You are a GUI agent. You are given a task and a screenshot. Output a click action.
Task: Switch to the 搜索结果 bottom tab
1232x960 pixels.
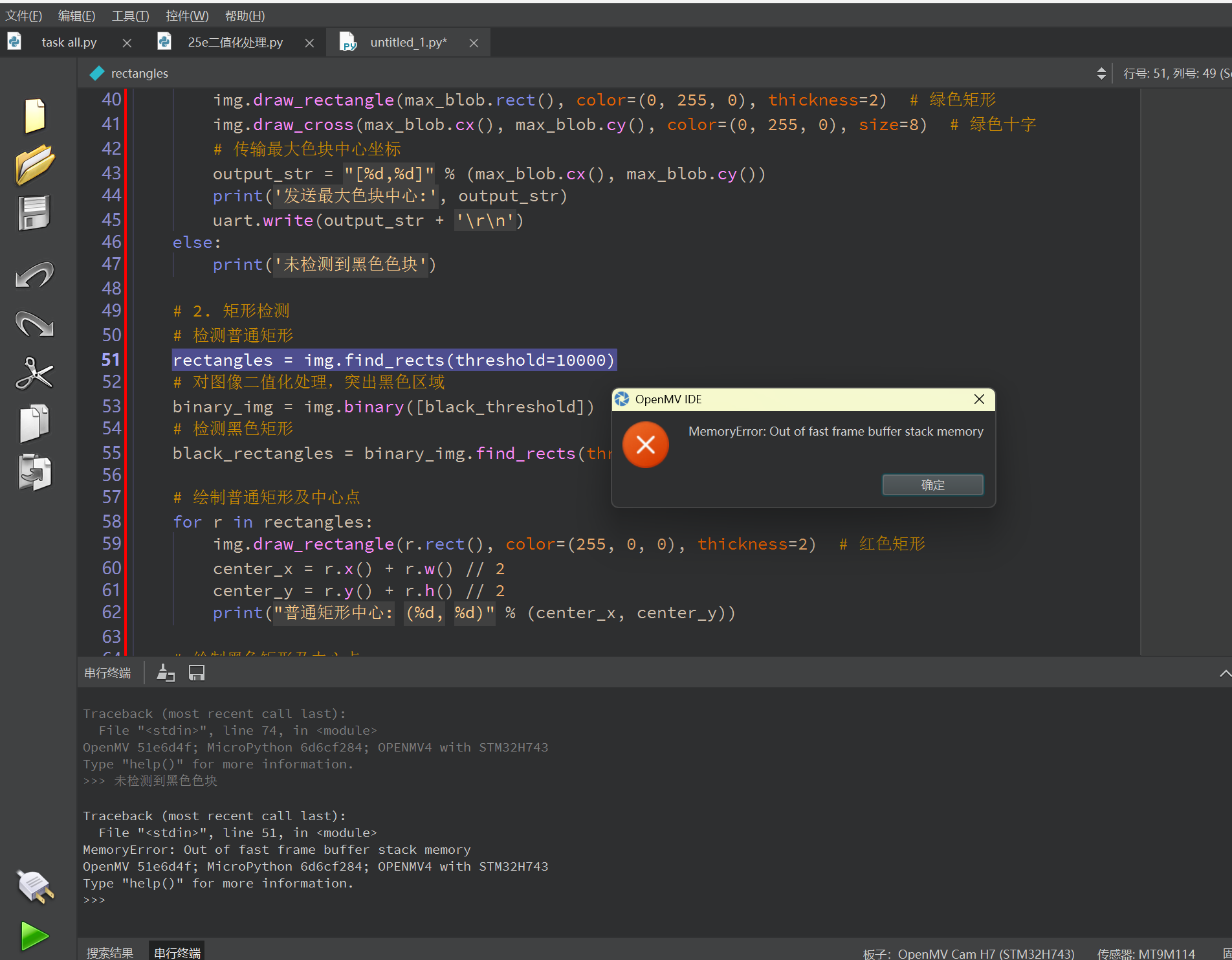[x=109, y=952]
